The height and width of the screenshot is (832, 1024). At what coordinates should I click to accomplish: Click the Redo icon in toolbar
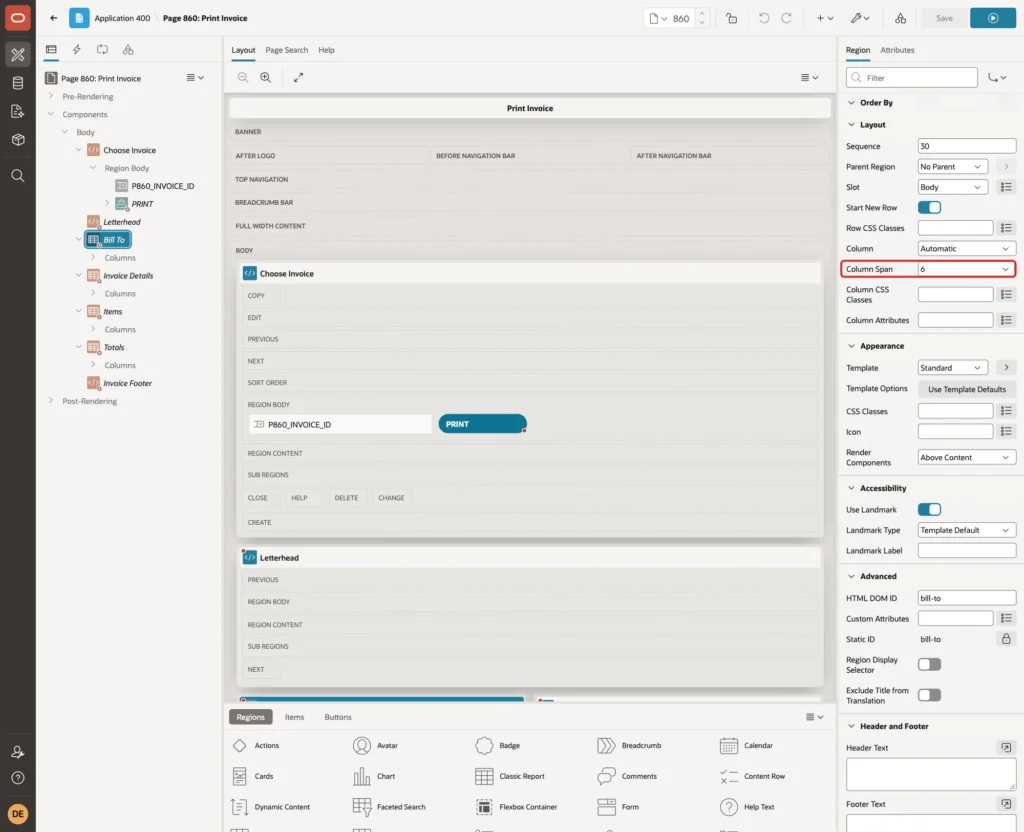click(x=786, y=18)
